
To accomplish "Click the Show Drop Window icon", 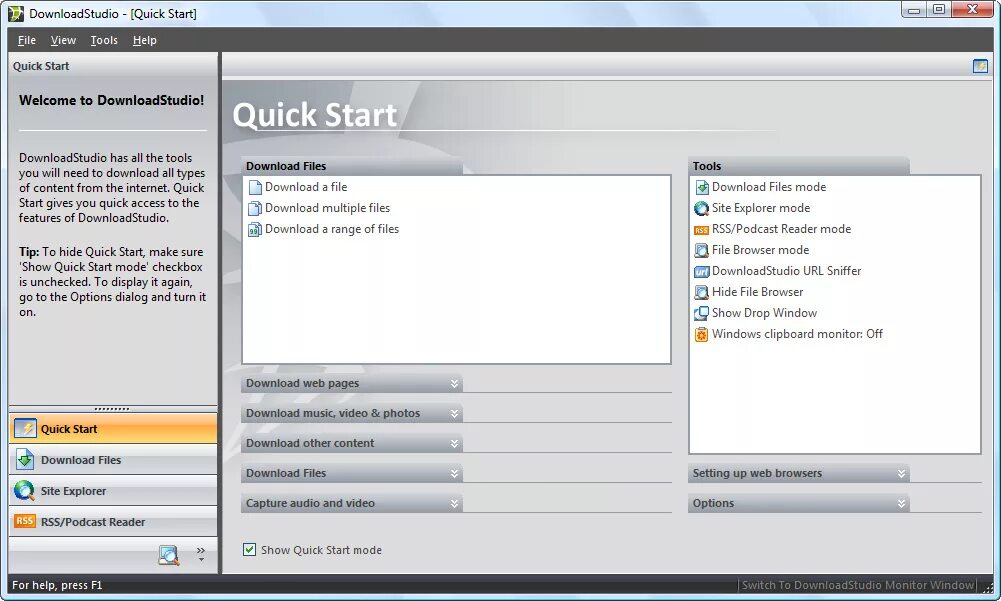I will coord(702,313).
